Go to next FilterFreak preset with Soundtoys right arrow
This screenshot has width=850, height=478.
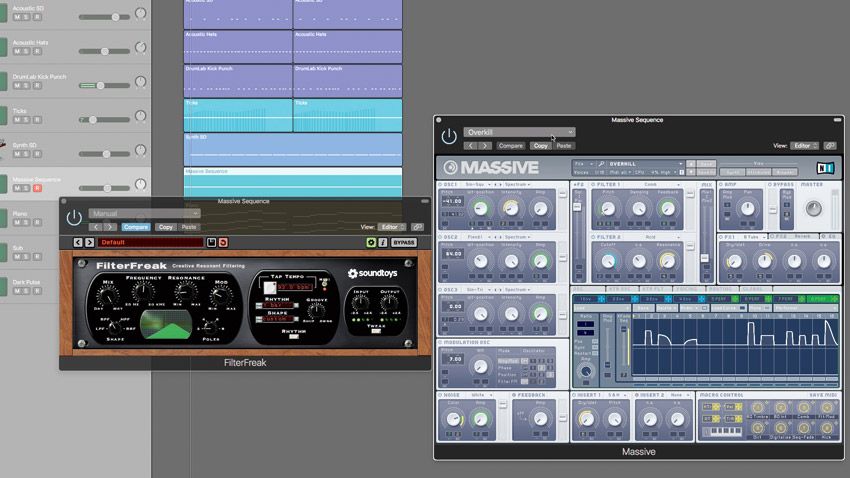click(89, 242)
